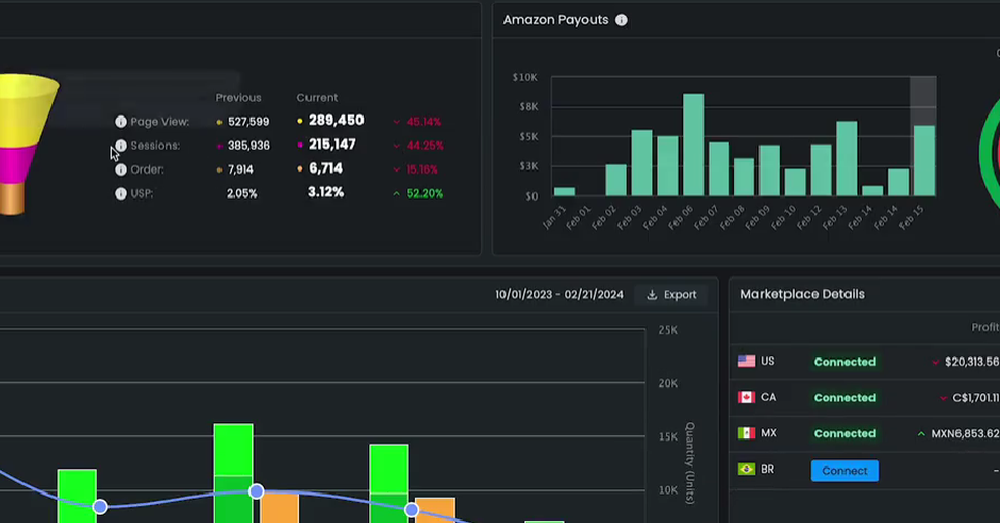Click the Feb 06 payout bar
The image size is (1000, 523).
point(693,145)
